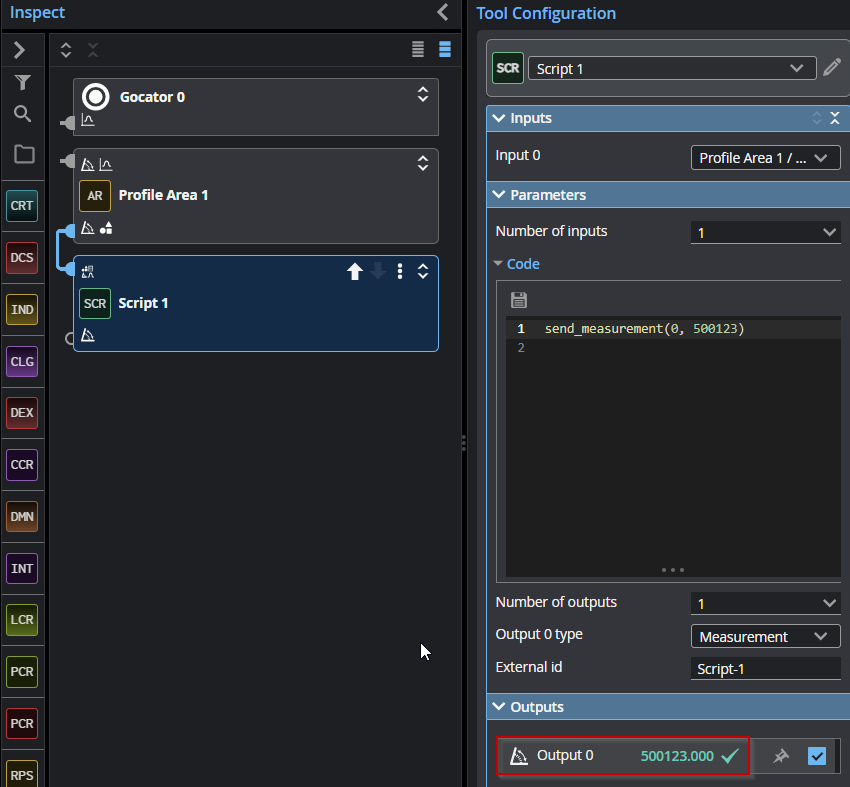This screenshot has height=787, width=850.
Task: Move Script 1 up with arrow icon
Action: point(355,271)
